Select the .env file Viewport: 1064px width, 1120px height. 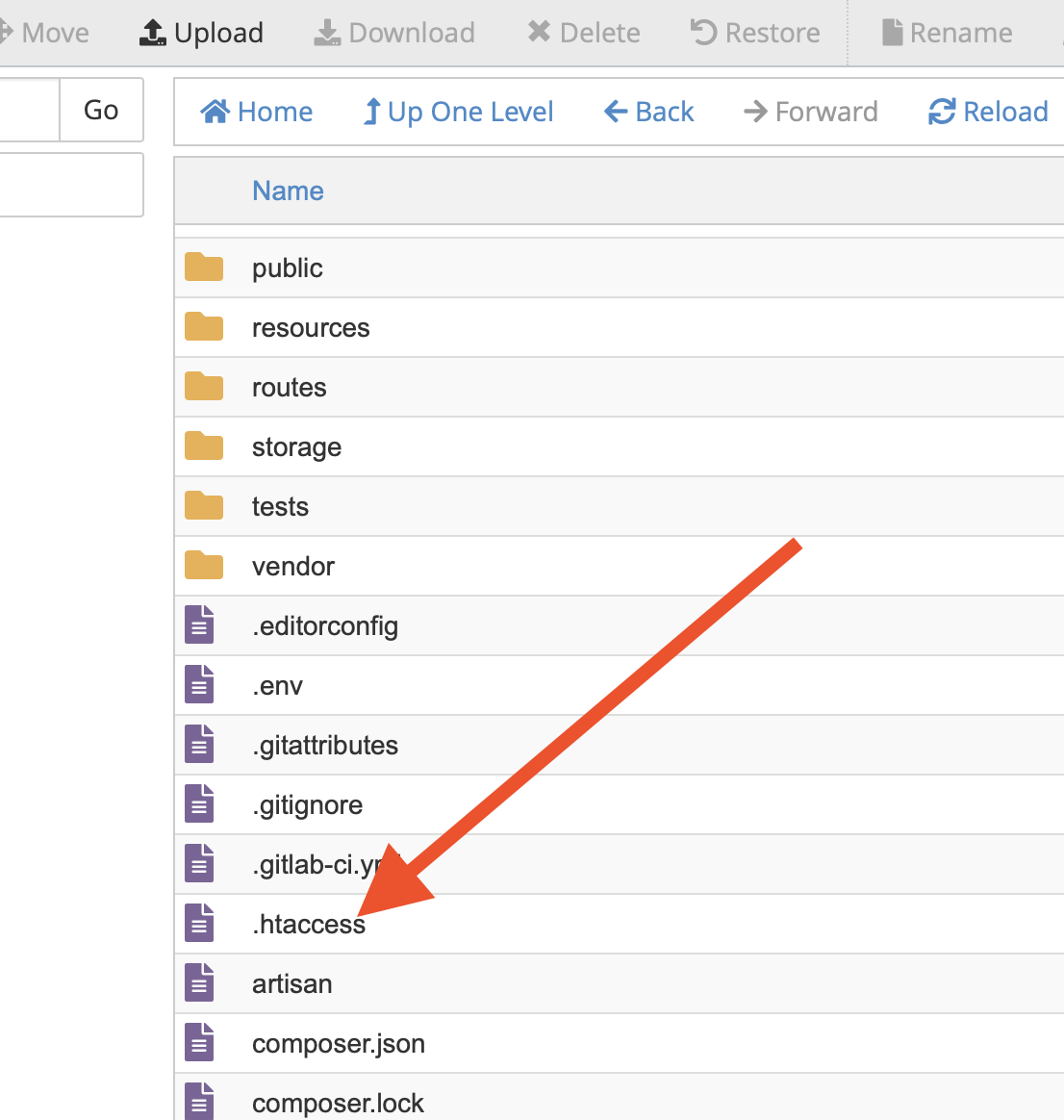(x=279, y=685)
